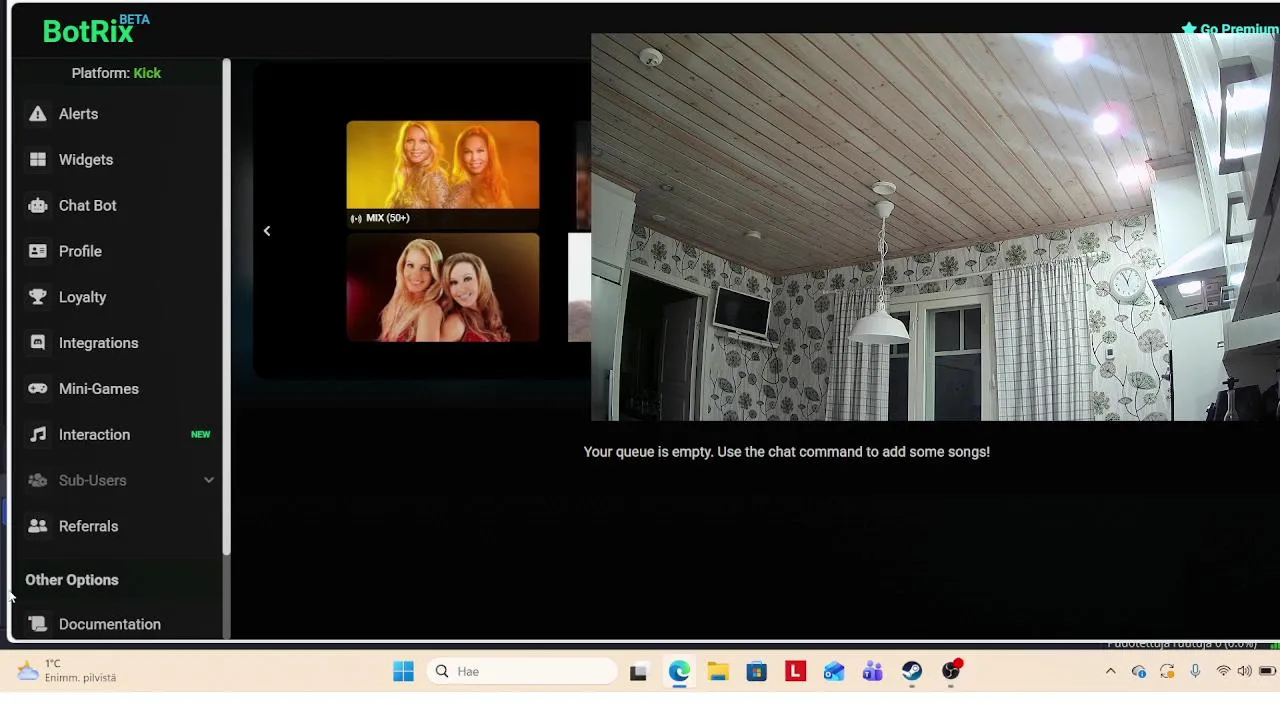Click the Interaction music note icon
The width and height of the screenshot is (1280, 720).
click(38, 435)
